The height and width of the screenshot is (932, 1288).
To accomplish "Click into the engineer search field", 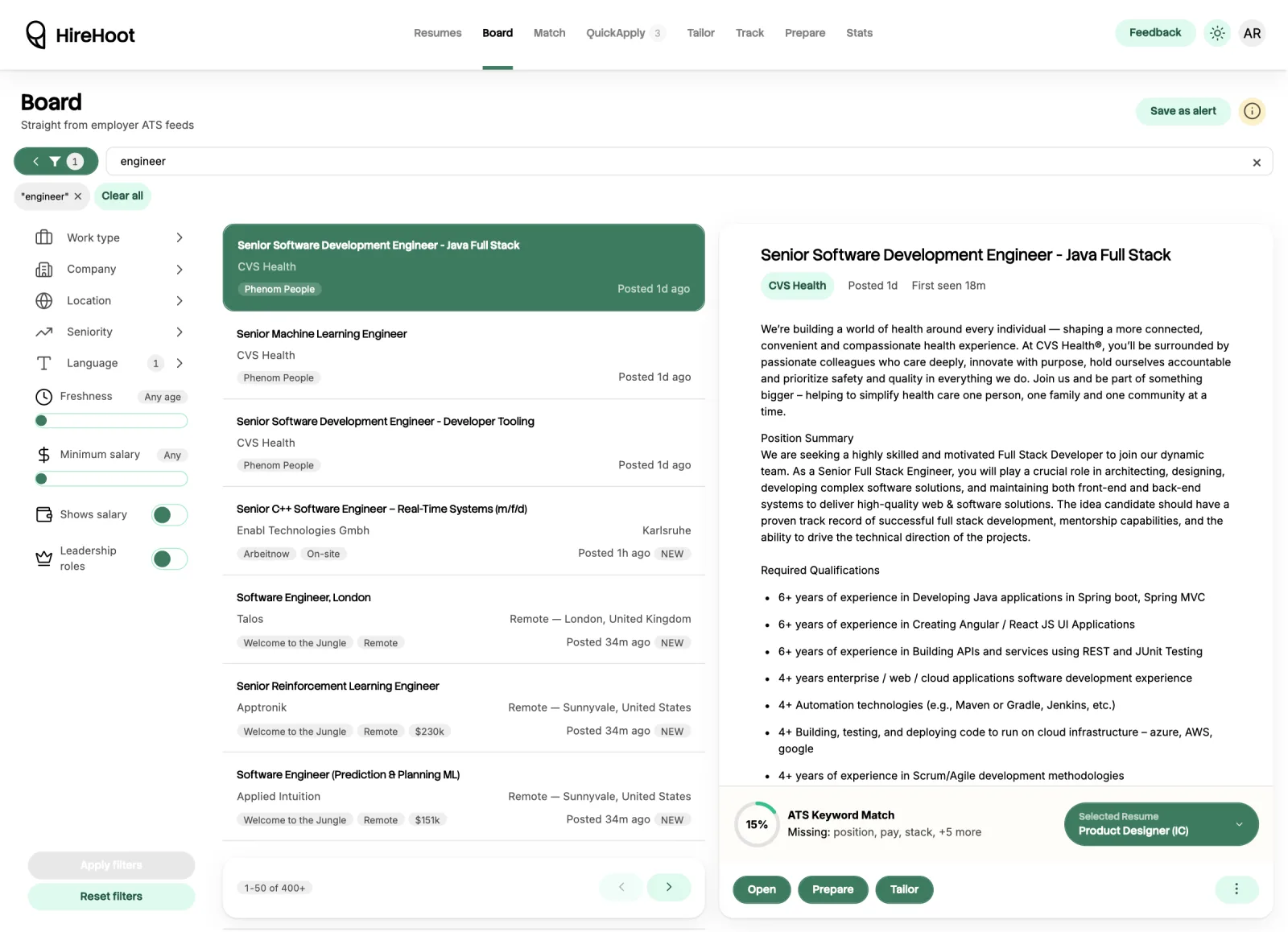I will (x=689, y=162).
